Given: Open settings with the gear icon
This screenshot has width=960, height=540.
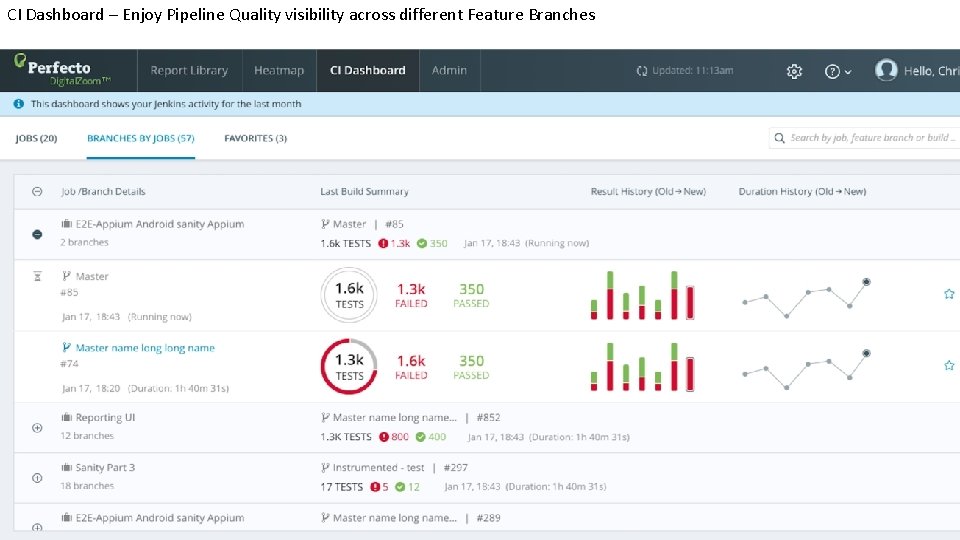Looking at the screenshot, I should pos(794,72).
